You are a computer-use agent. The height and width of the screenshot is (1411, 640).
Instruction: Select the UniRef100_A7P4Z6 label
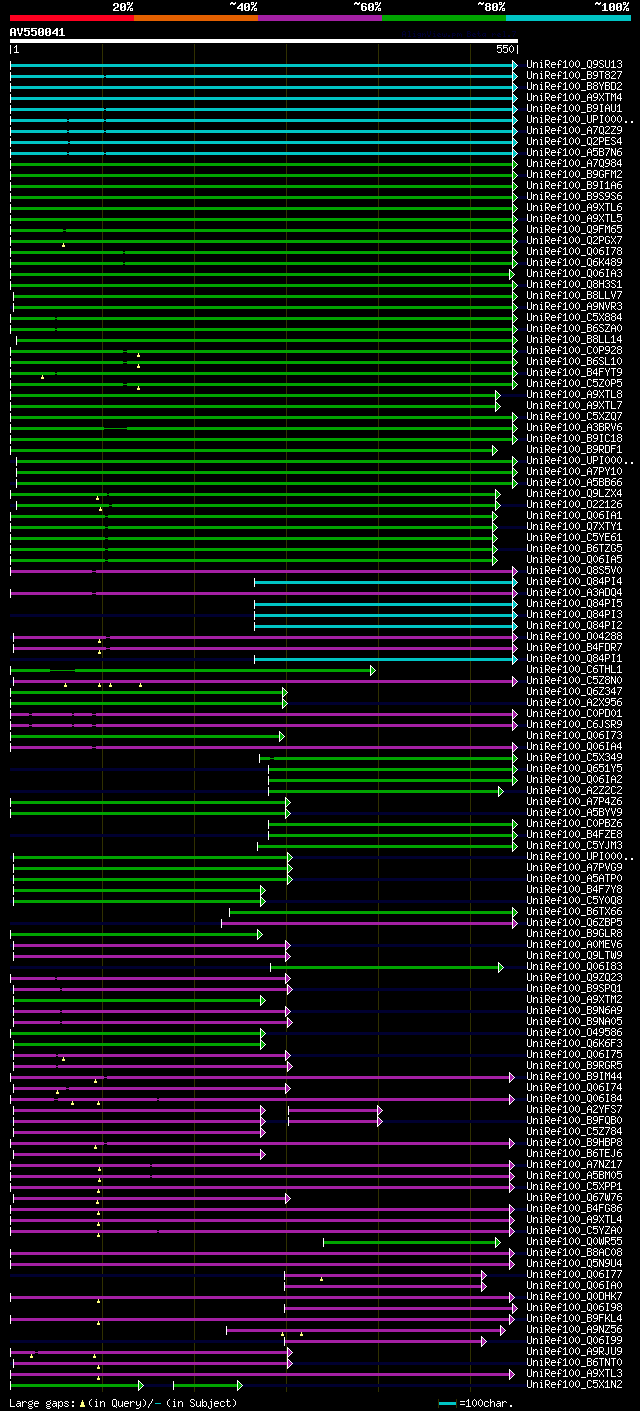click(x=574, y=801)
